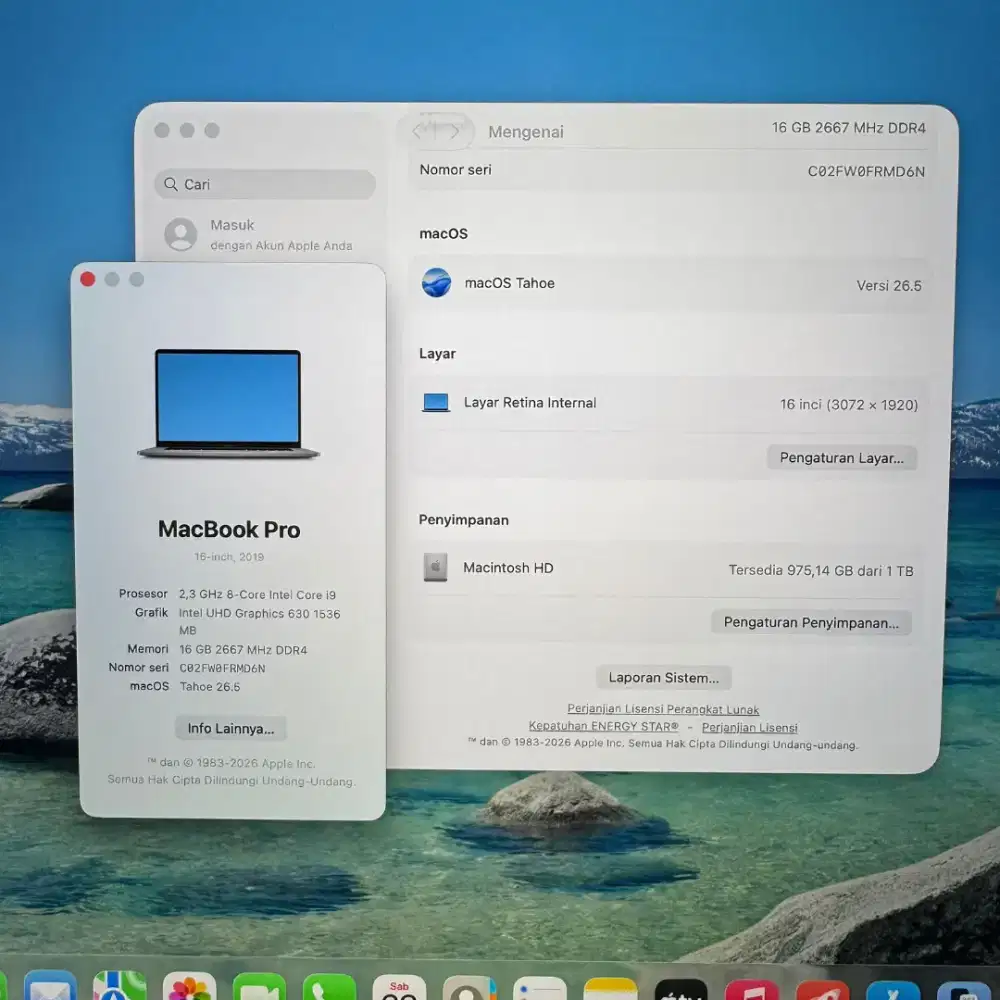Click serial number in About window
This screenshot has height=1000, width=1000.
[x=222, y=668]
